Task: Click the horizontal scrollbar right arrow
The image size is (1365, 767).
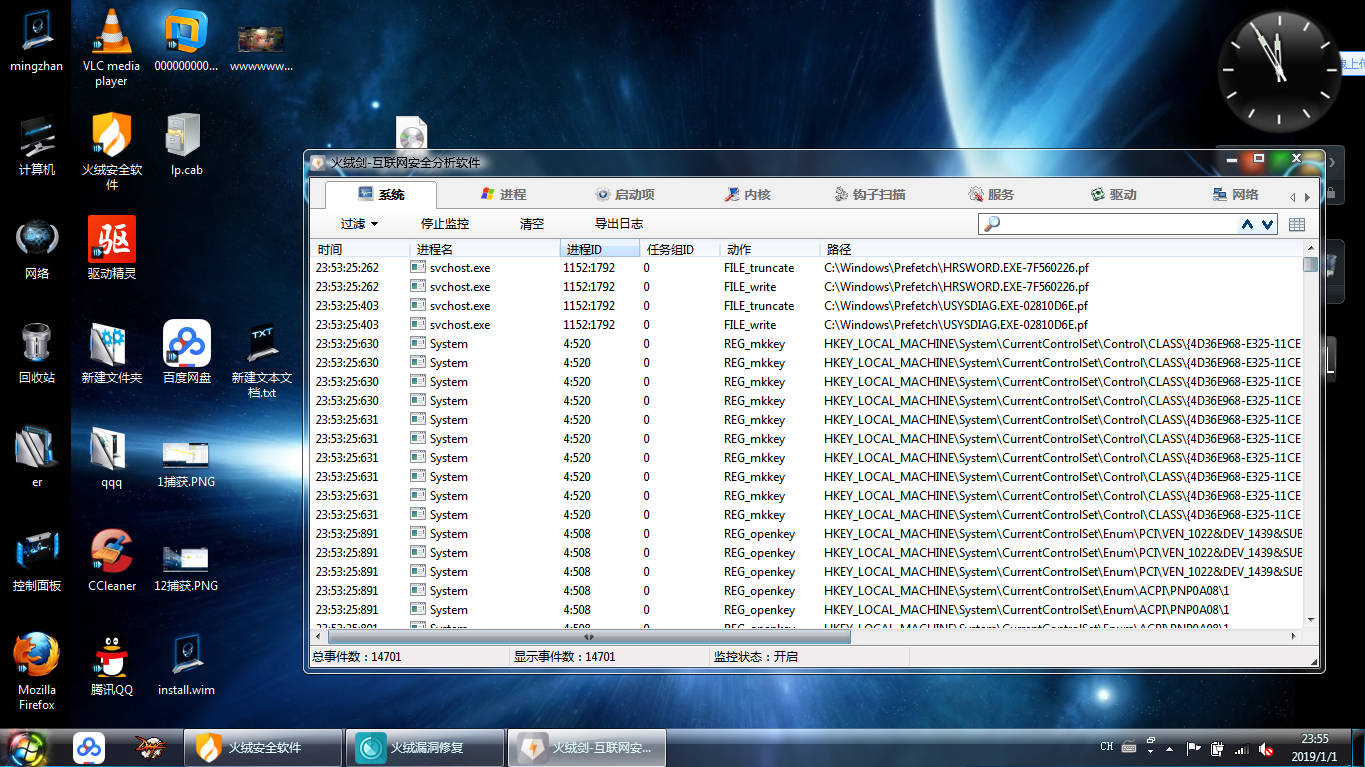Action: click(x=1294, y=636)
